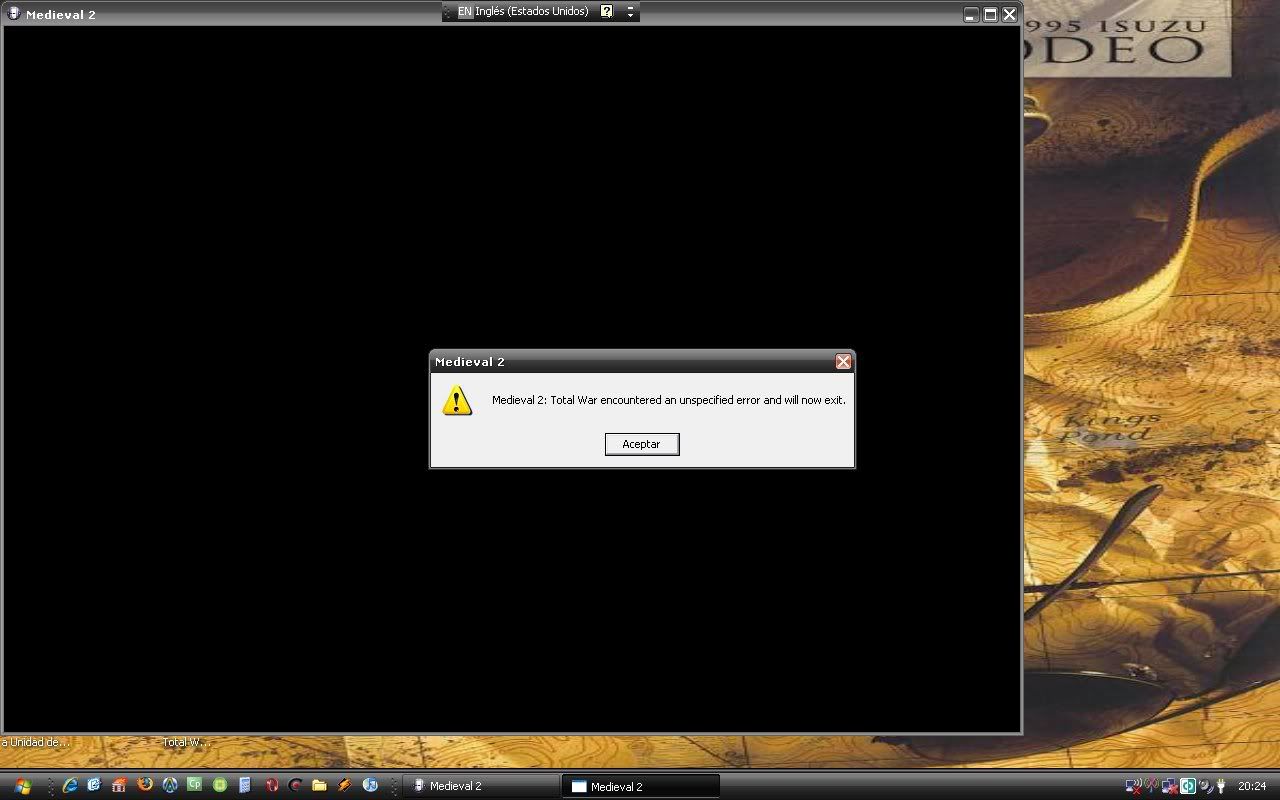Minimize the Medieval 2 game window
This screenshot has width=1280, height=800.
pyautogui.click(x=971, y=14)
